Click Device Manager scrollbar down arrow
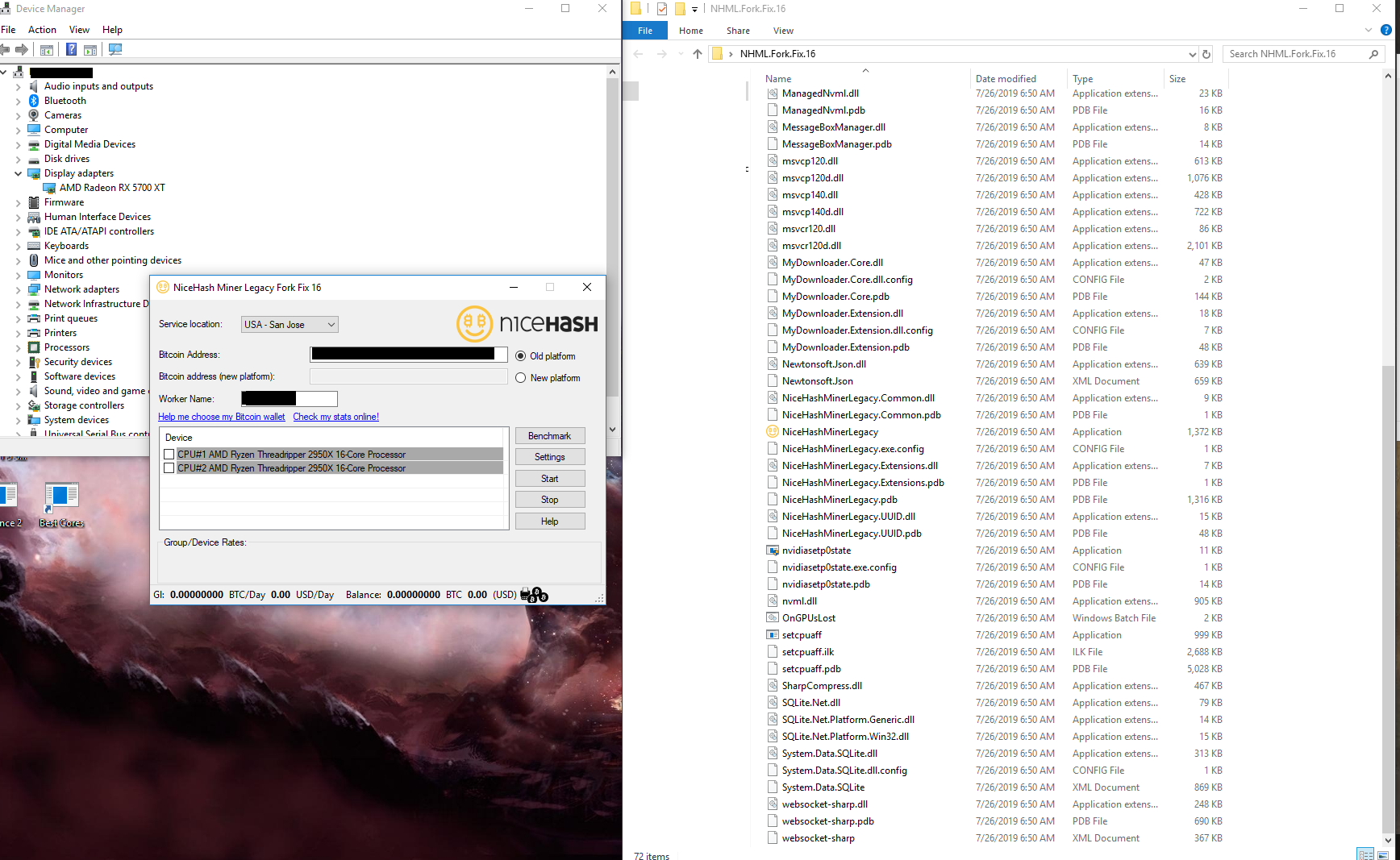 click(x=613, y=430)
